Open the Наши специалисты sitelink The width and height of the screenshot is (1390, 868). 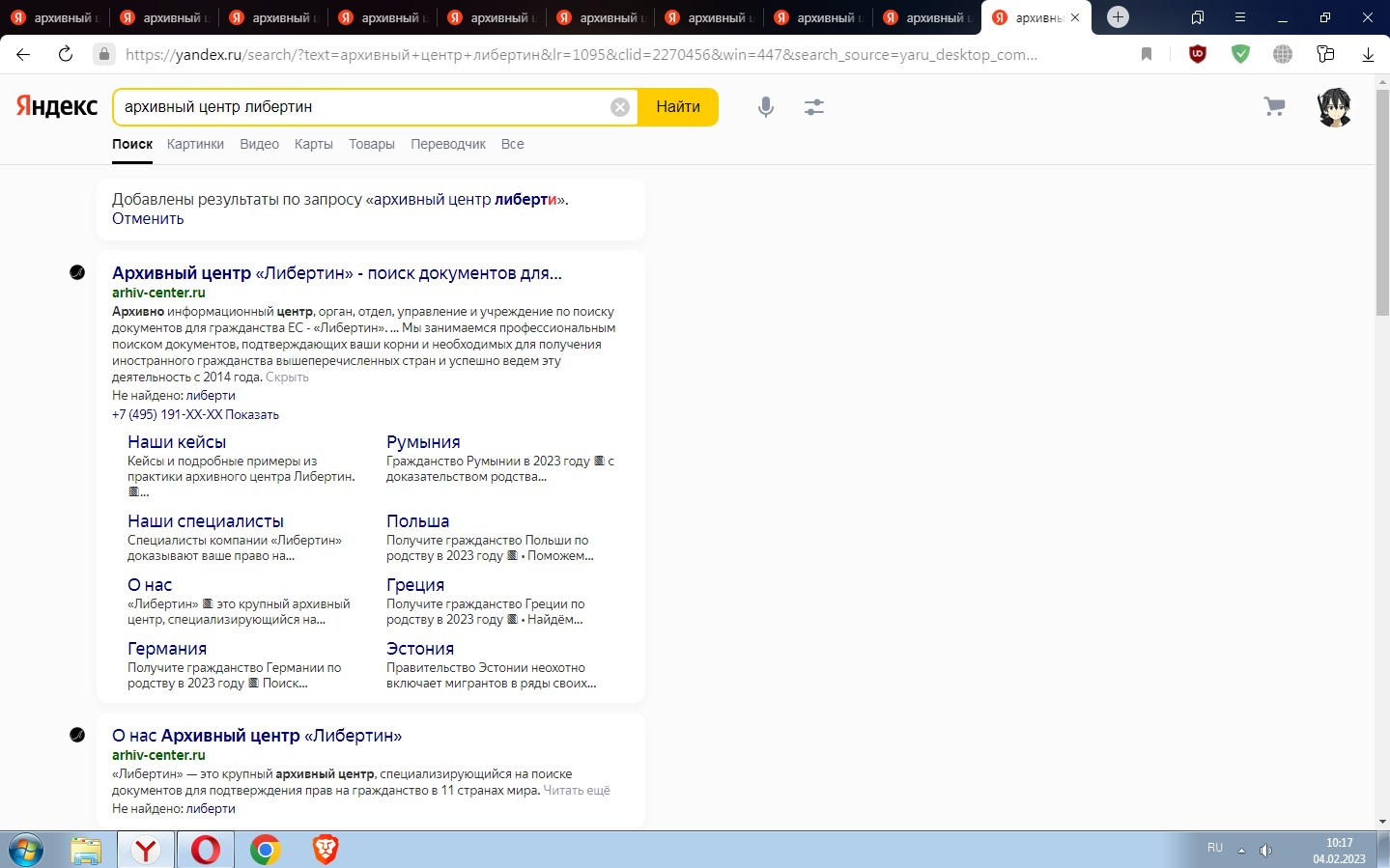206,521
